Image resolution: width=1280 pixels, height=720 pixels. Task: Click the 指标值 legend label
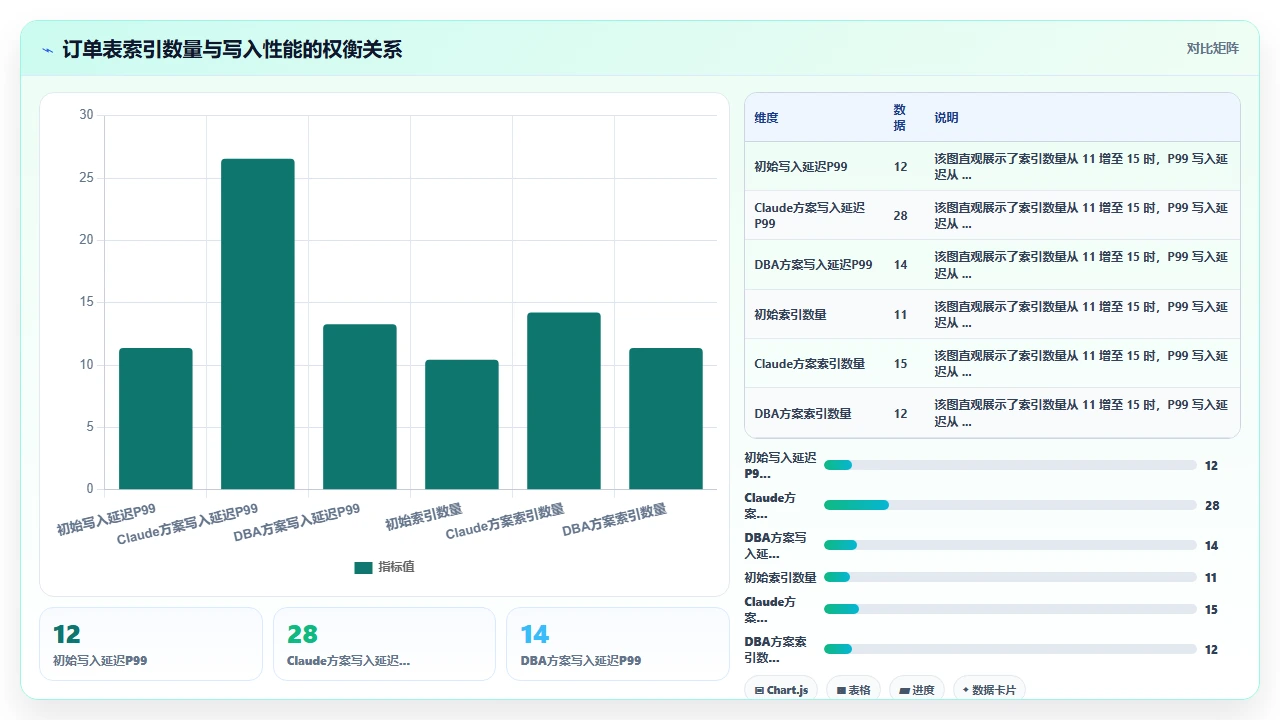pyautogui.click(x=396, y=567)
